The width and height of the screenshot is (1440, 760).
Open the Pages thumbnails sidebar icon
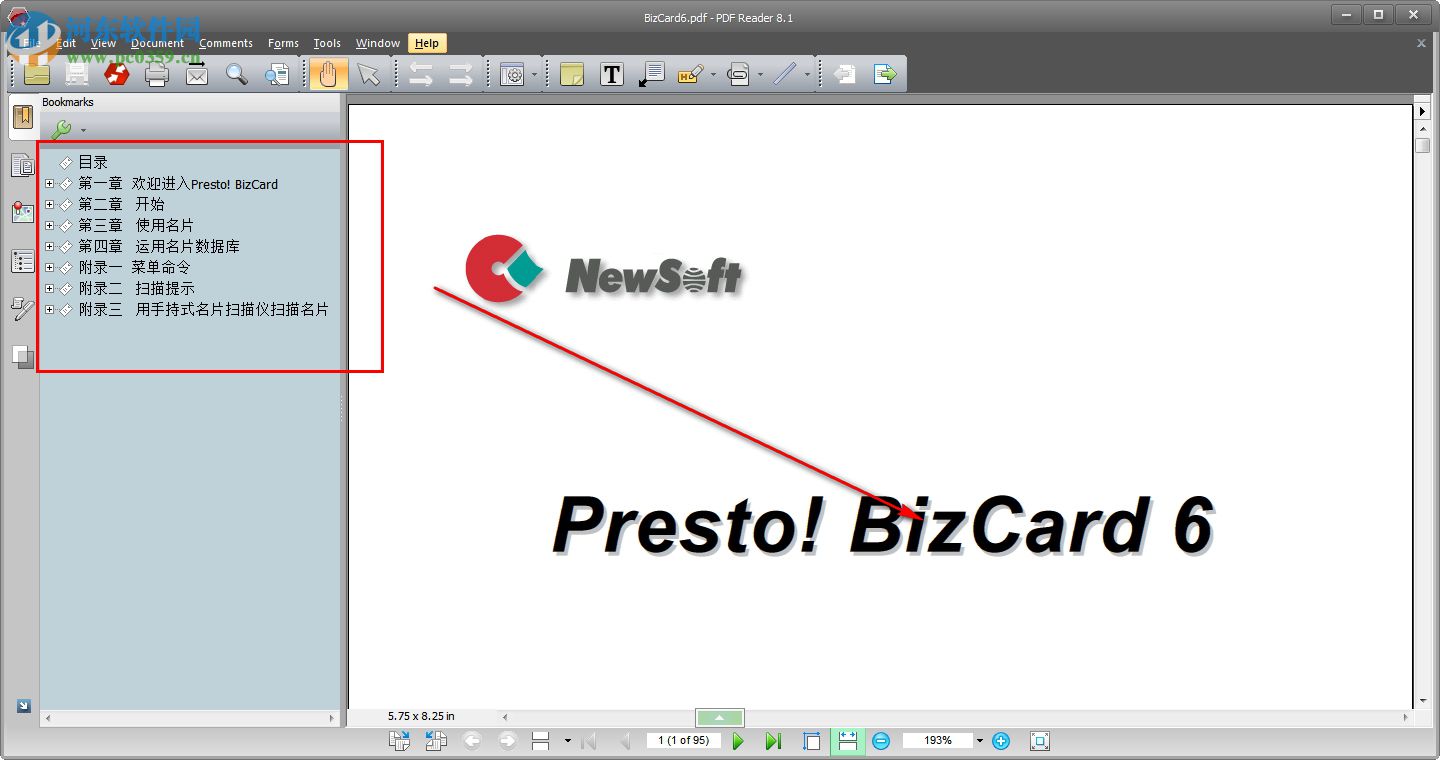(x=22, y=165)
